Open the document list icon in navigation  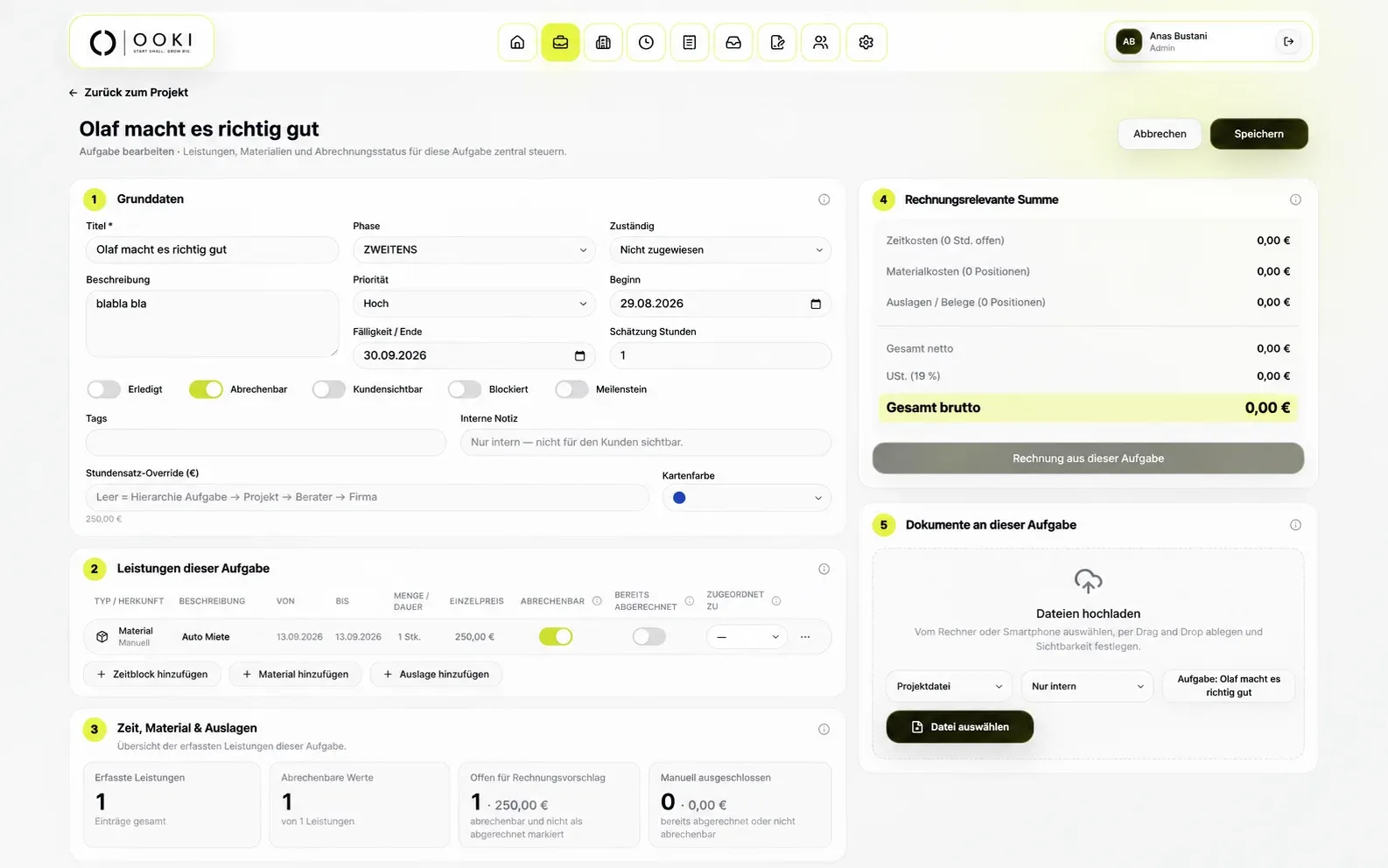(690, 42)
